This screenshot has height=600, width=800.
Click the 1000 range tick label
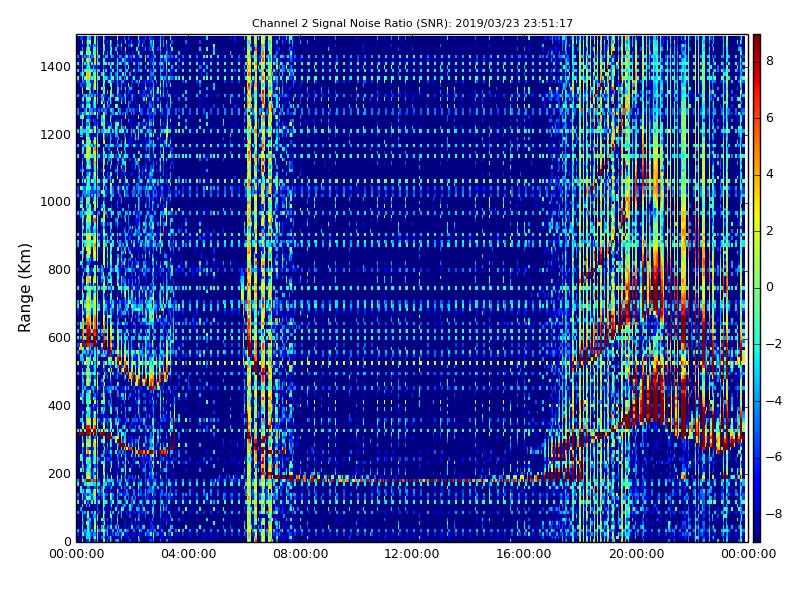point(56,202)
